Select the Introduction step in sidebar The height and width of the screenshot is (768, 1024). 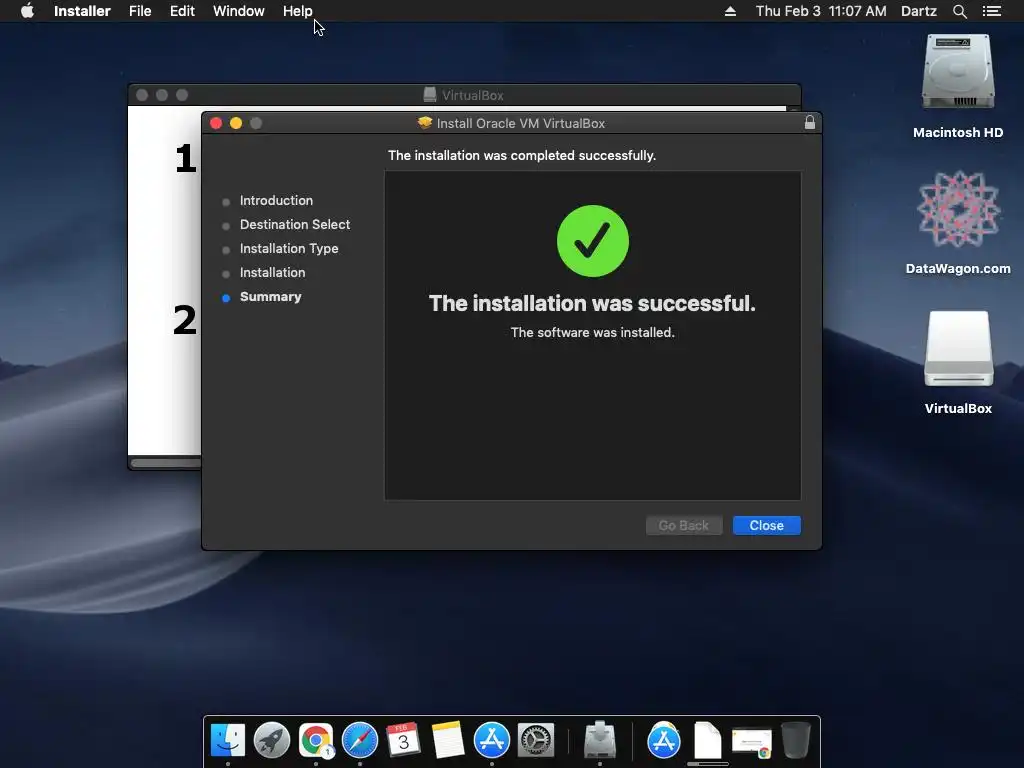(276, 200)
